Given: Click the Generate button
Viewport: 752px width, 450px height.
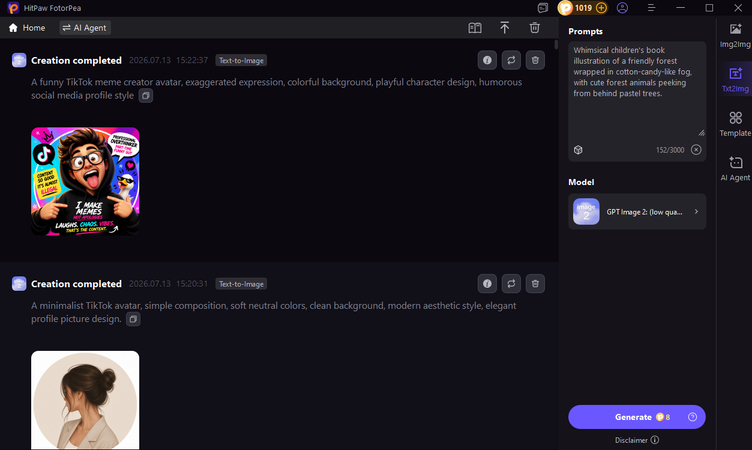Looking at the screenshot, I should click(x=636, y=417).
